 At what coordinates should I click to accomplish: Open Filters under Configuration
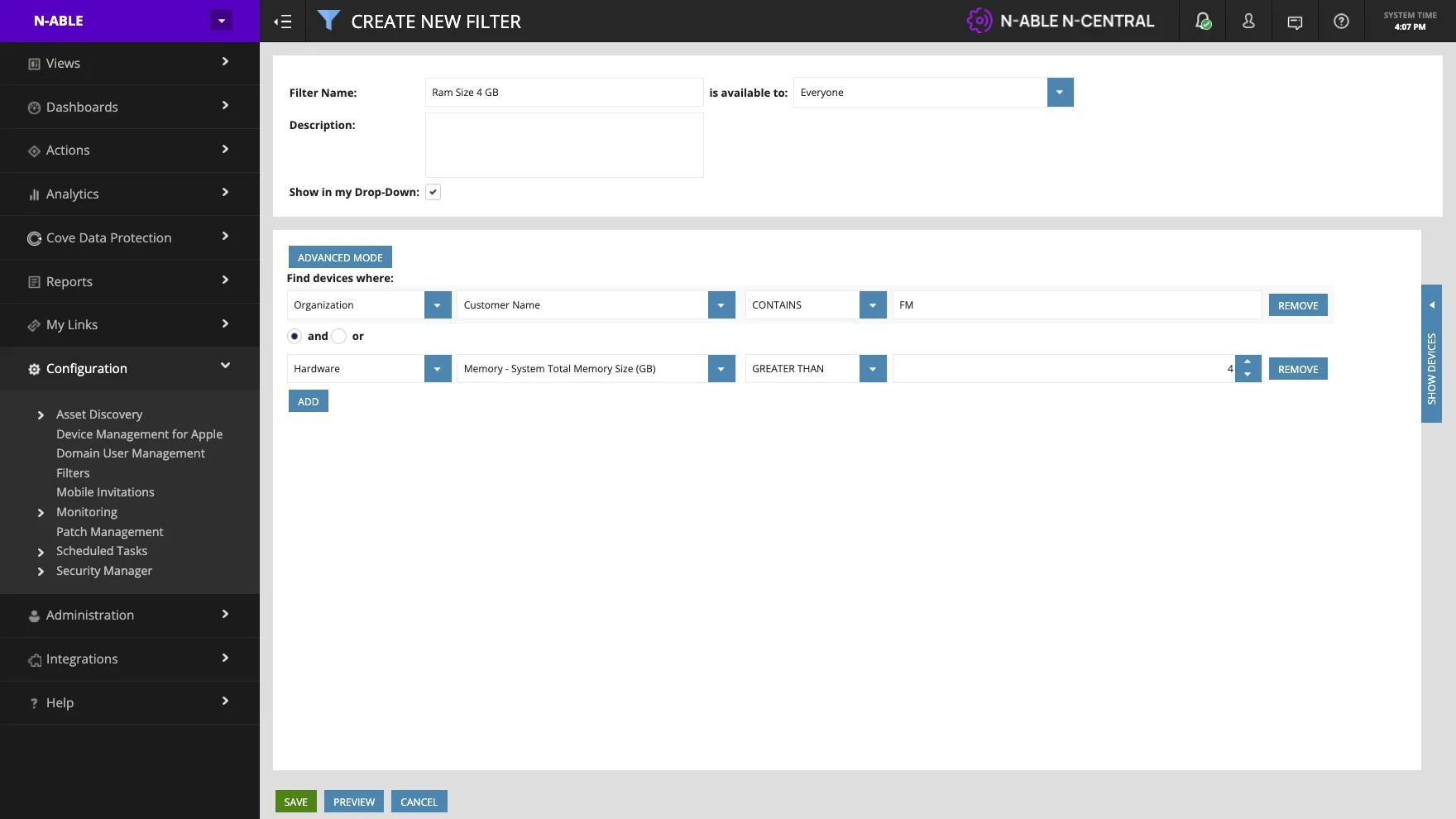coord(73,473)
